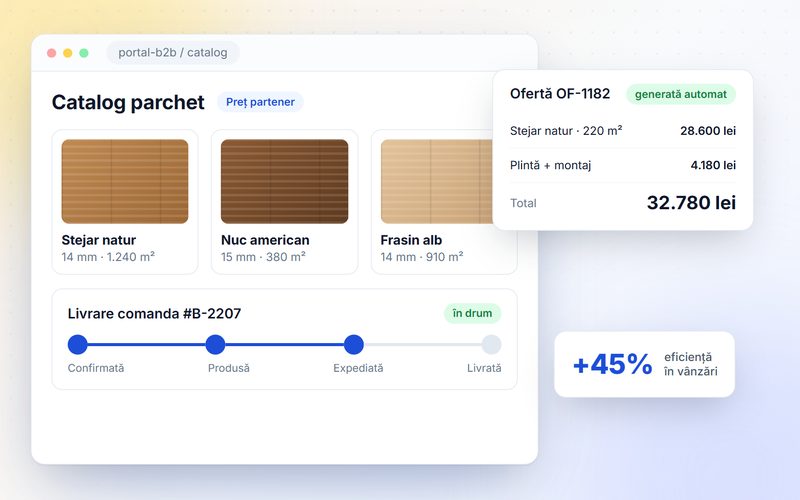Click the Produsă step label
This screenshot has height=500, width=800.
click(229, 368)
